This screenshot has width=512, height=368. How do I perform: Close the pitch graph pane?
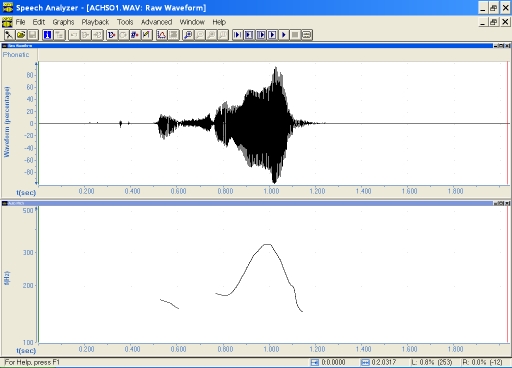(x=508, y=203)
